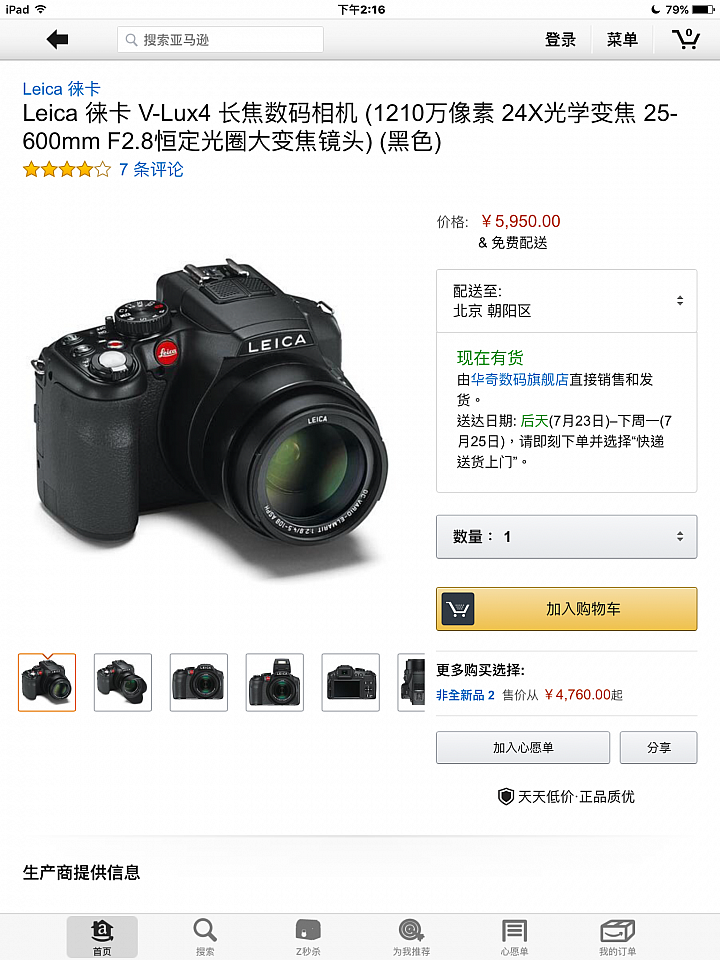
Task: Go to 首页 home tab
Action: click(x=102, y=937)
